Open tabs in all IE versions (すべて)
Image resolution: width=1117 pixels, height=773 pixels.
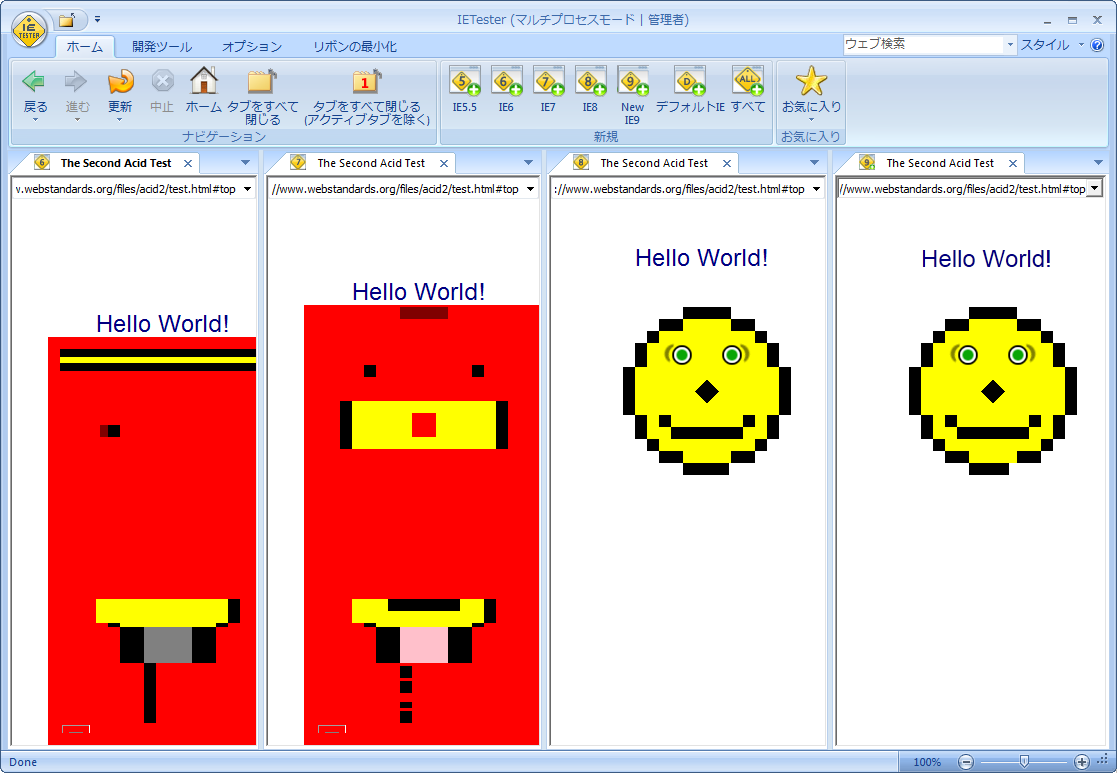748,90
